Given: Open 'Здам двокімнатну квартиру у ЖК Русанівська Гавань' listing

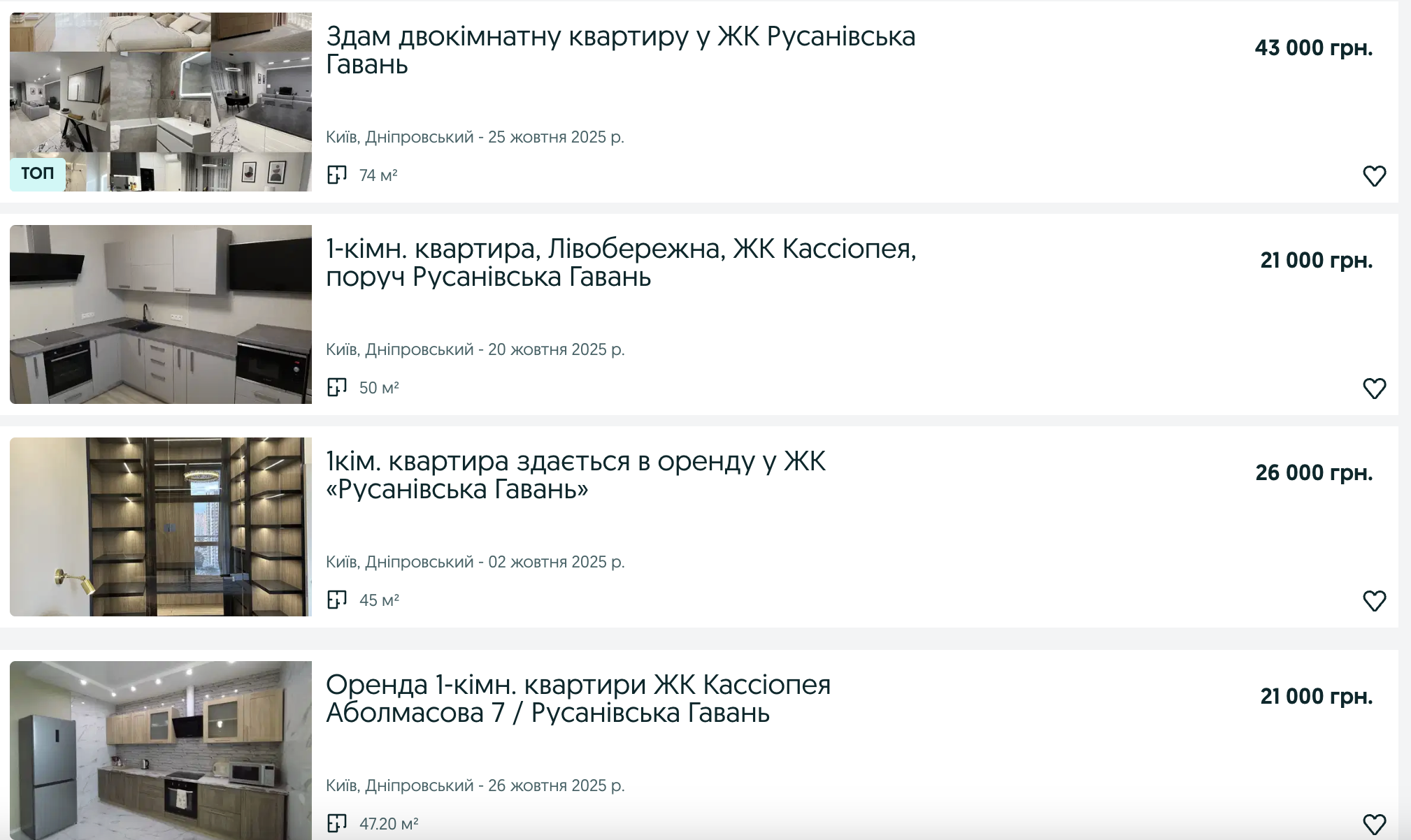Looking at the screenshot, I should (619, 50).
